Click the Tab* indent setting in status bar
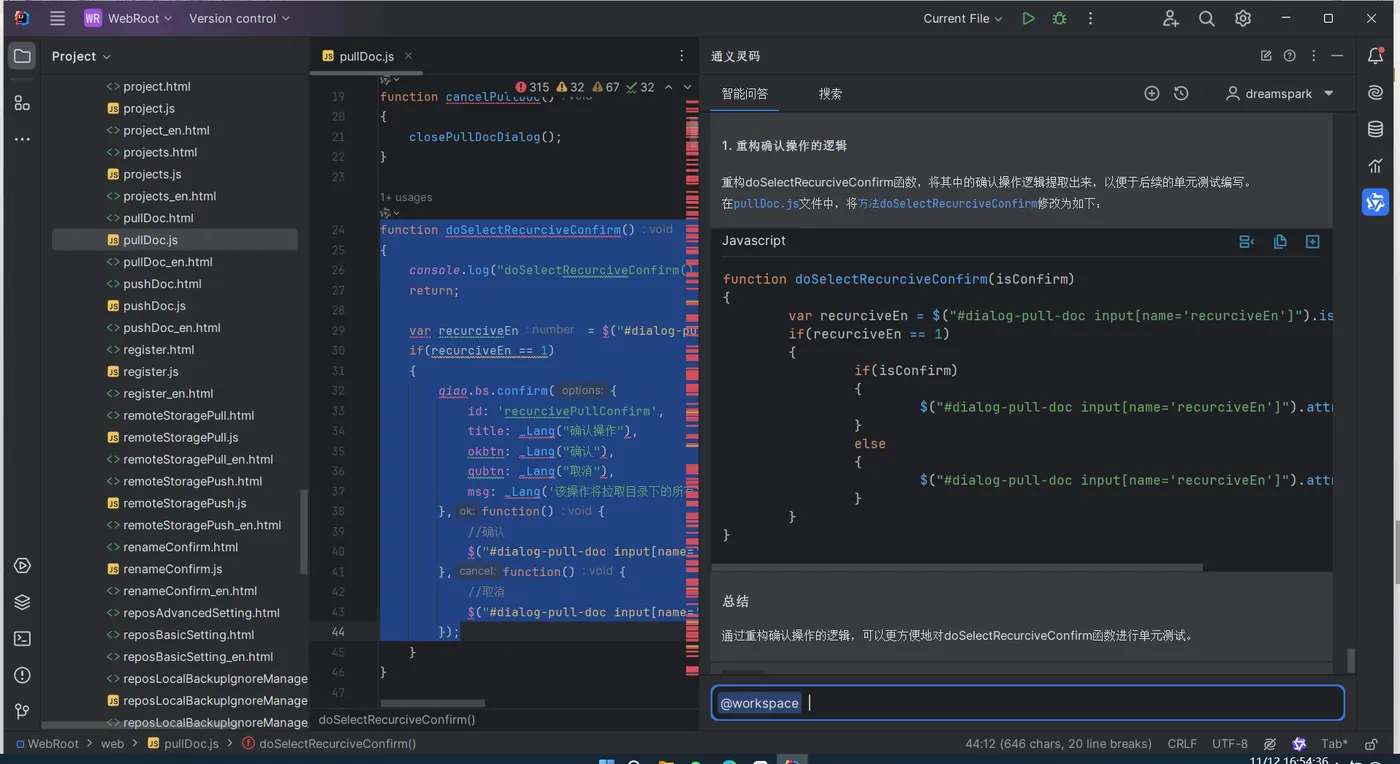The height and width of the screenshot is (764, 1400). 1334,744
